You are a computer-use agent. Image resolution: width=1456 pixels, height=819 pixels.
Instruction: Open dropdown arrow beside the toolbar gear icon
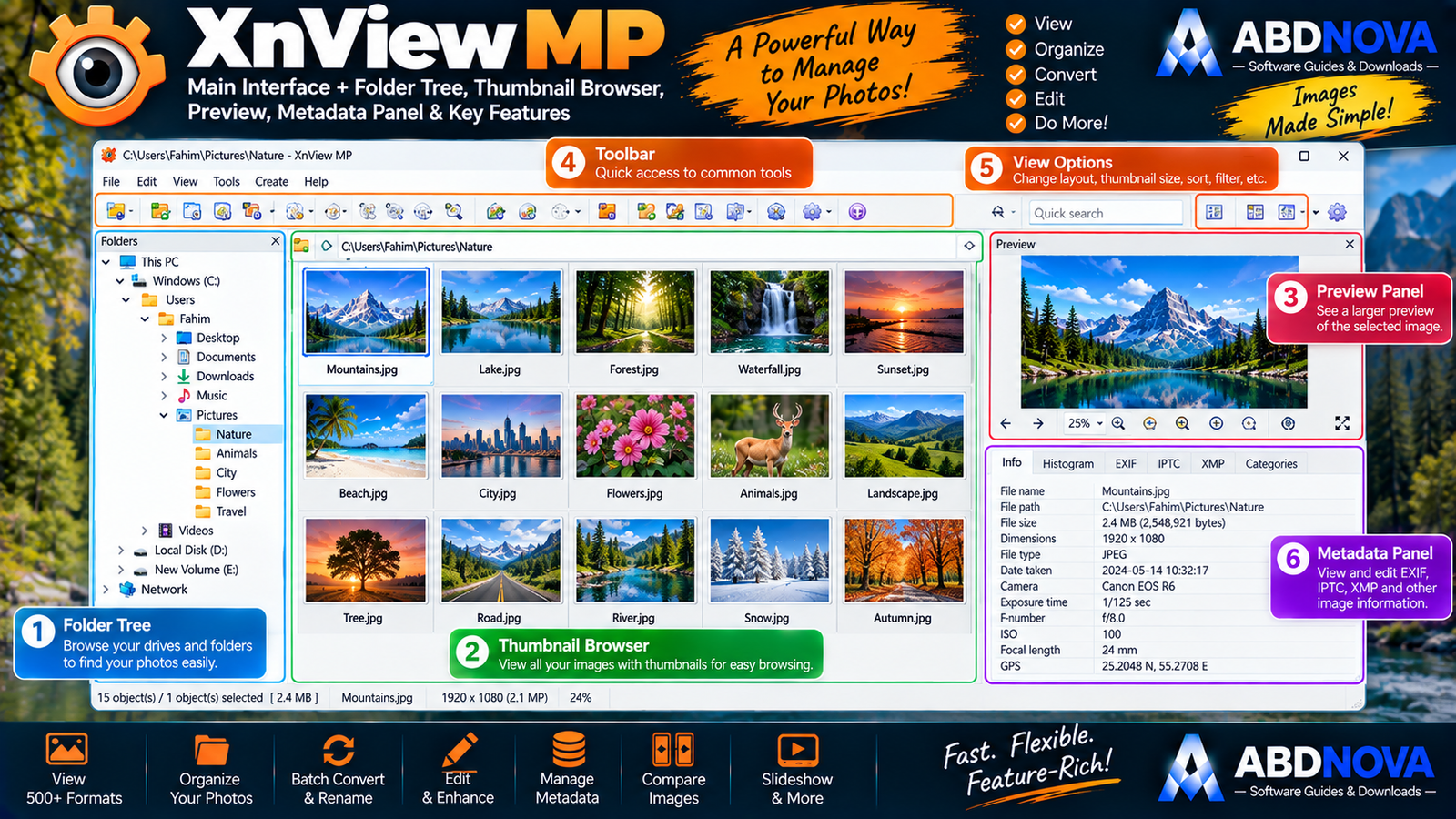[828, 212]
